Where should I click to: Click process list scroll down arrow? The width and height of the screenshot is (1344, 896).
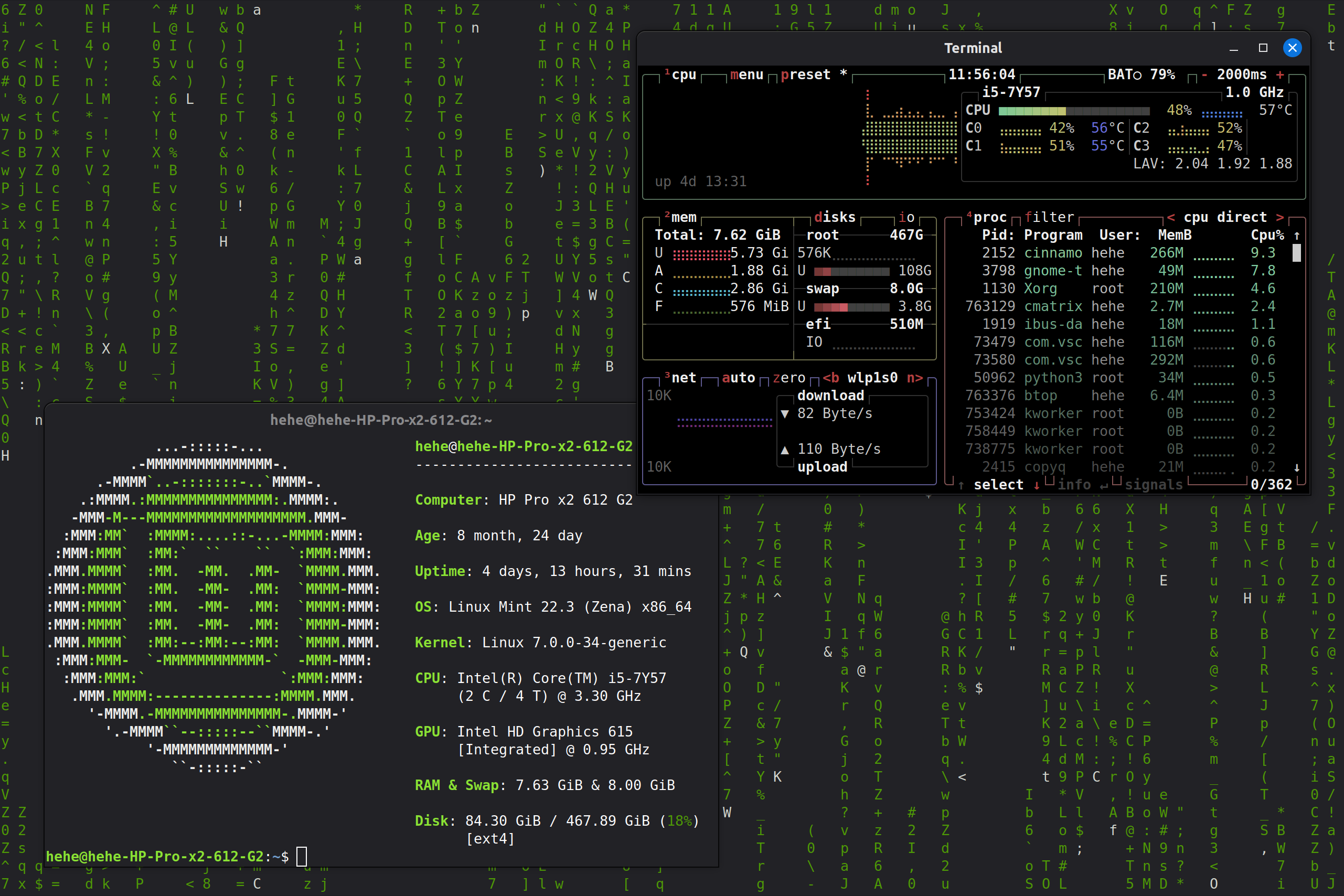1297,467
